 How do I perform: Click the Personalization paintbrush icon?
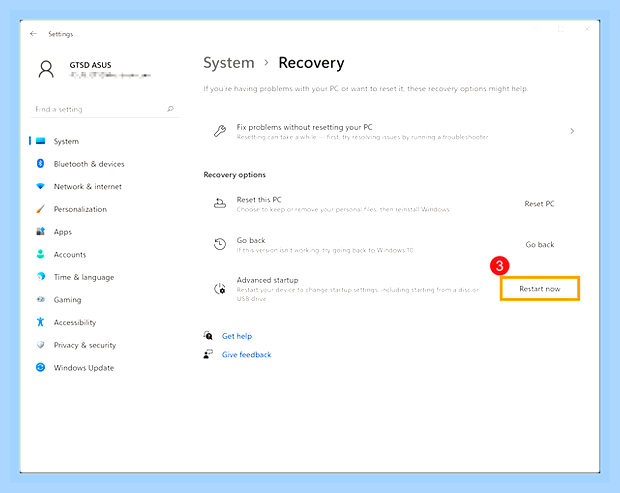pyautogui.click(x=40, y=209)
